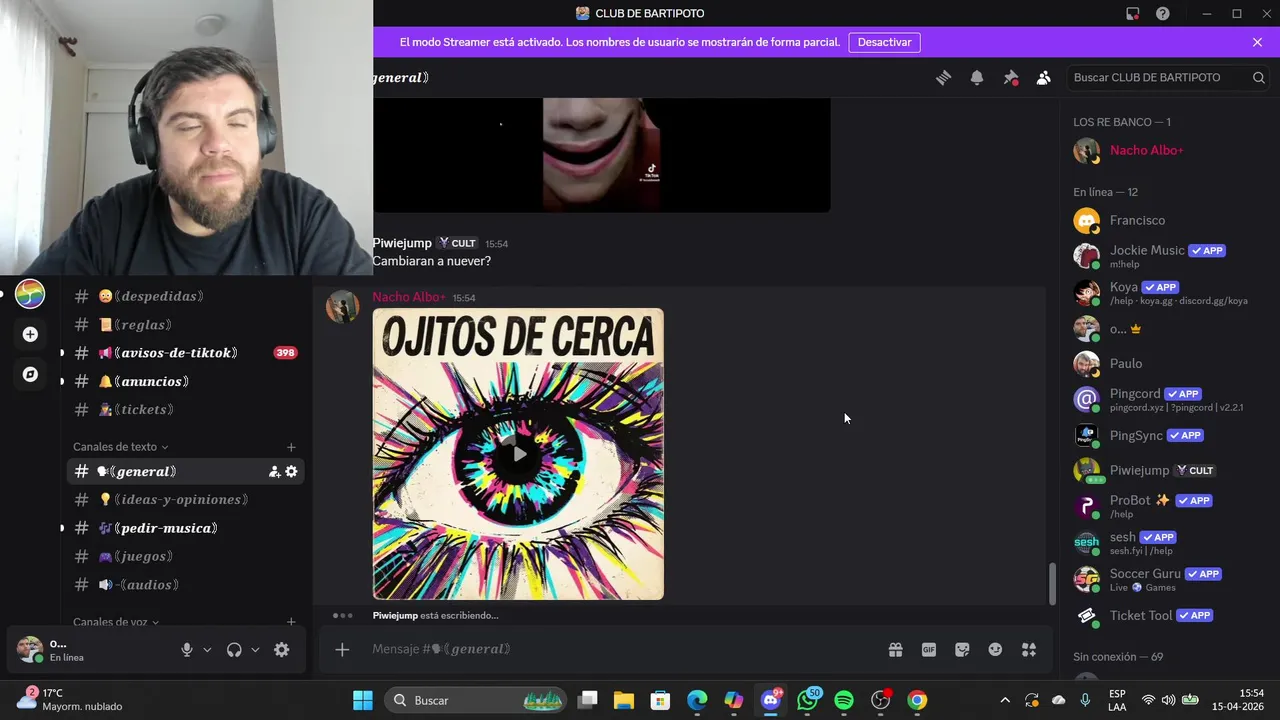Open the GIF picker
Image resolution: width=1280 pixels, height=720 pixels.
[x=929, y=650]
